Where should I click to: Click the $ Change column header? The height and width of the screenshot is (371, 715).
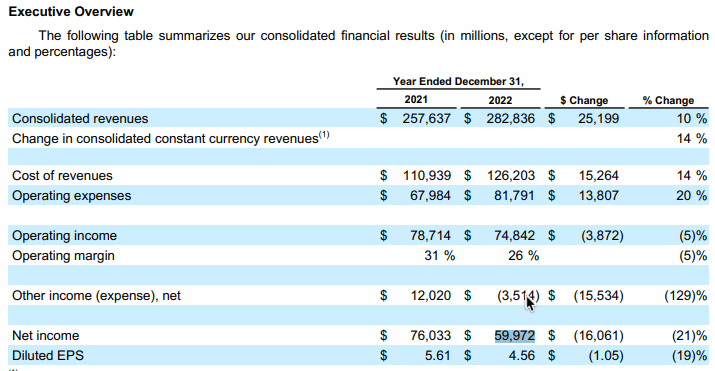(x=584, y=100)
